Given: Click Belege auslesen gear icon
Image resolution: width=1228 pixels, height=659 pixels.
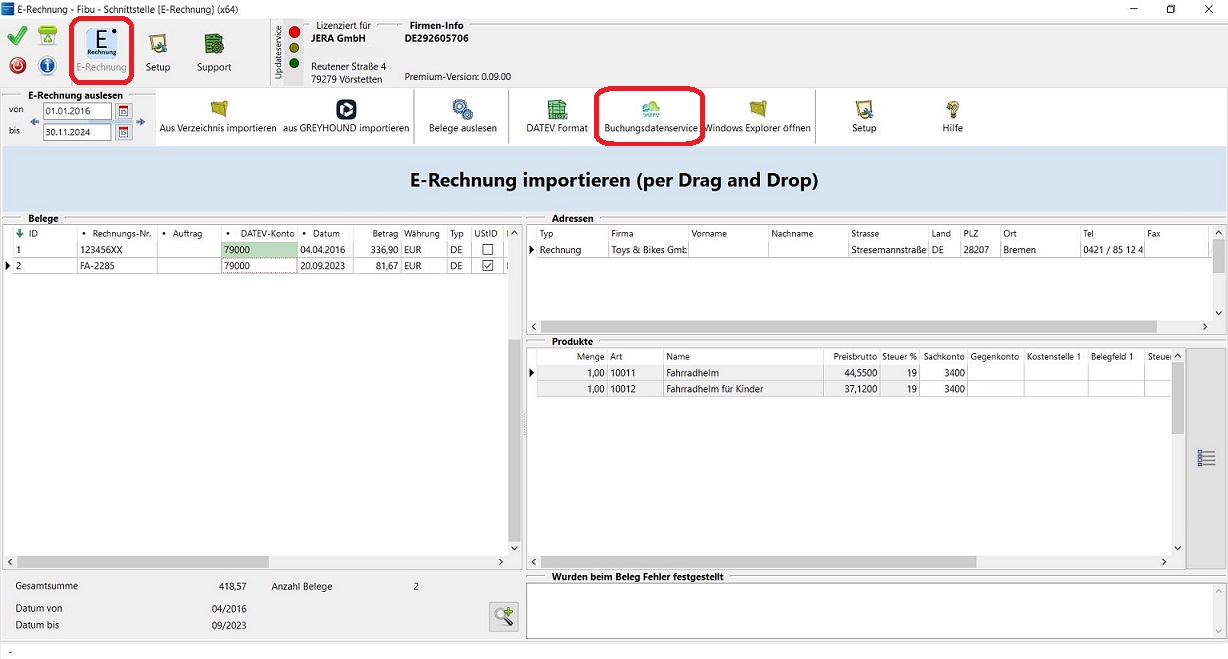Looking at the screenshot, I should tap(462, 110).
